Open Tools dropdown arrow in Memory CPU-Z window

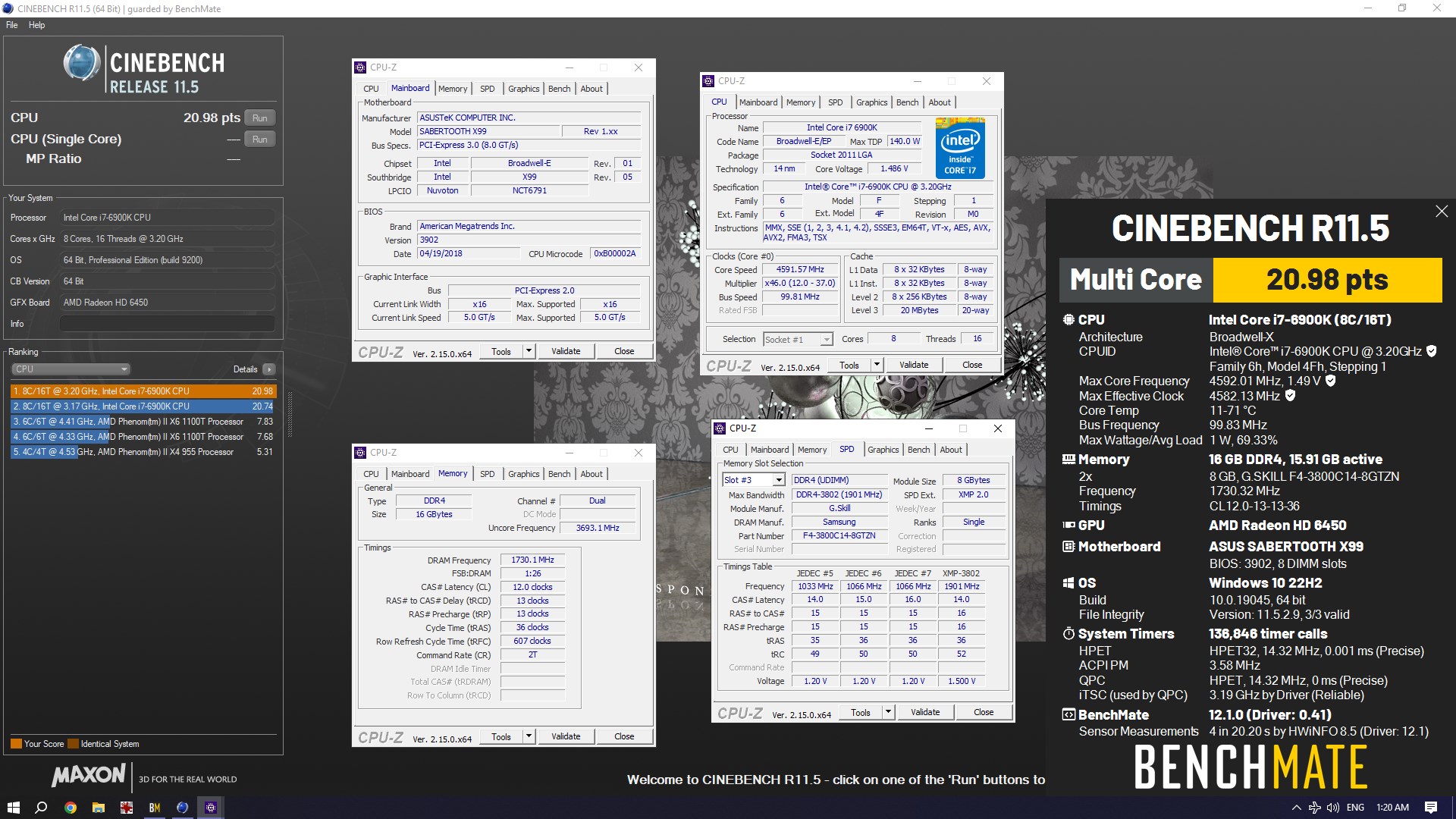529,736
